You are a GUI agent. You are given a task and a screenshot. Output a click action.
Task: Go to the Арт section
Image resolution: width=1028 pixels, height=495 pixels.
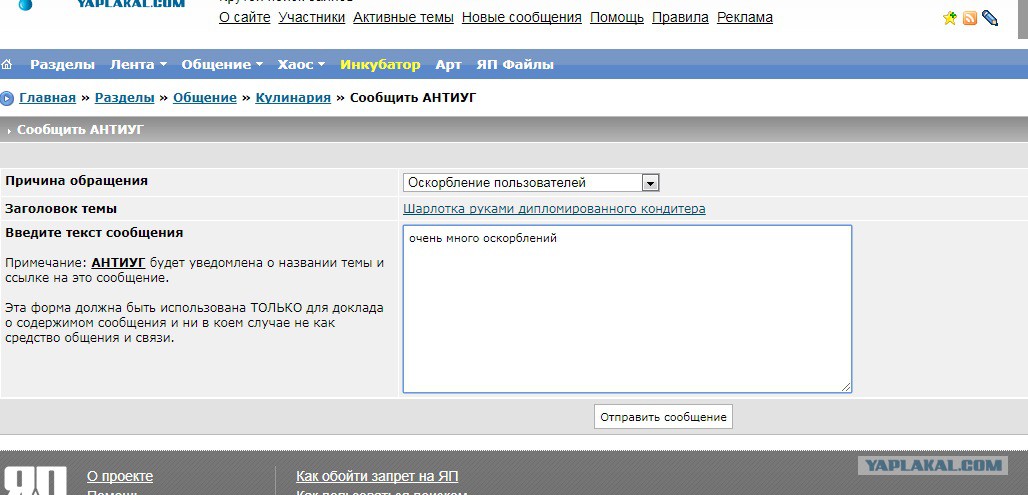(x=448, y=64)
